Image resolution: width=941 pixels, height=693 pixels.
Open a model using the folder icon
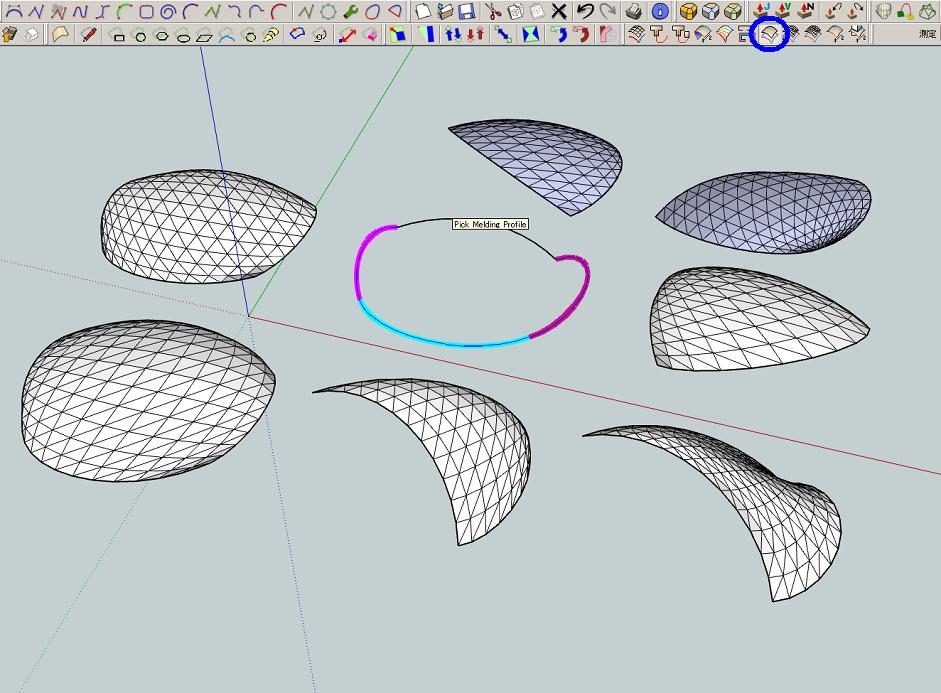(x=445, y=11)
